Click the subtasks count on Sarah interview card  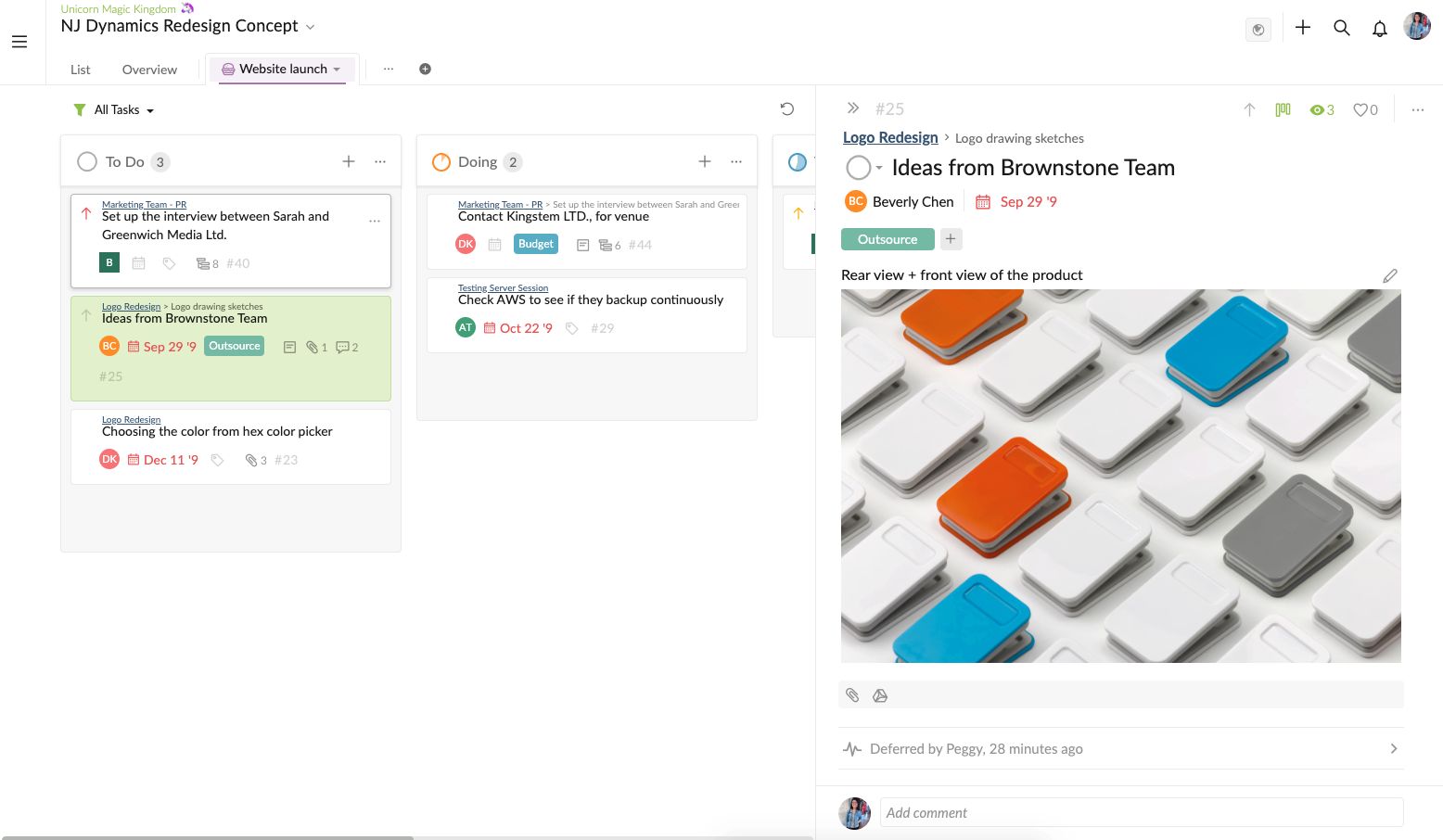pos(208,263)
